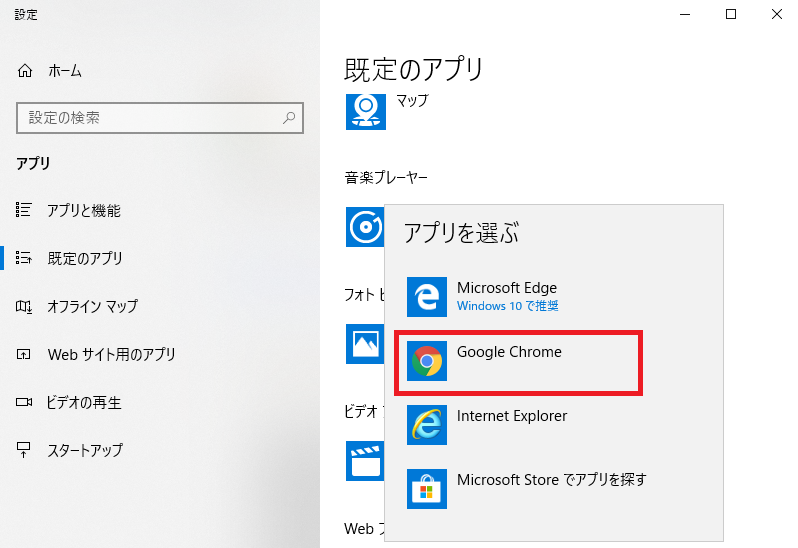Click the Microsoft Edge icon
Screen dimensions: 798x548
point(427,297)
